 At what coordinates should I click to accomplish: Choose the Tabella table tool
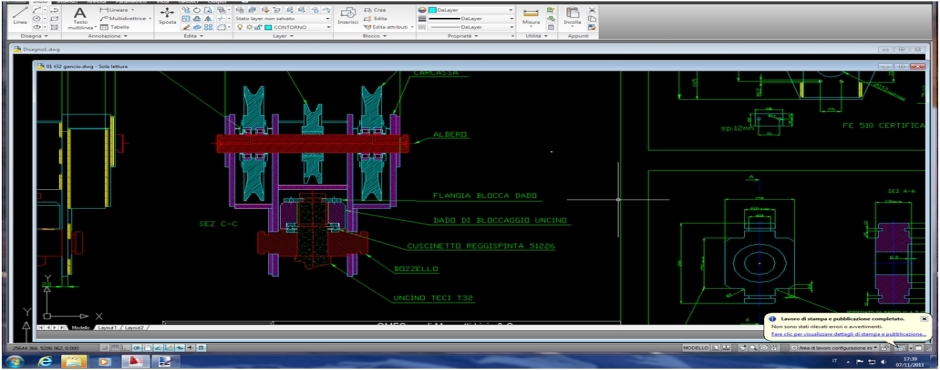point(115,27)
